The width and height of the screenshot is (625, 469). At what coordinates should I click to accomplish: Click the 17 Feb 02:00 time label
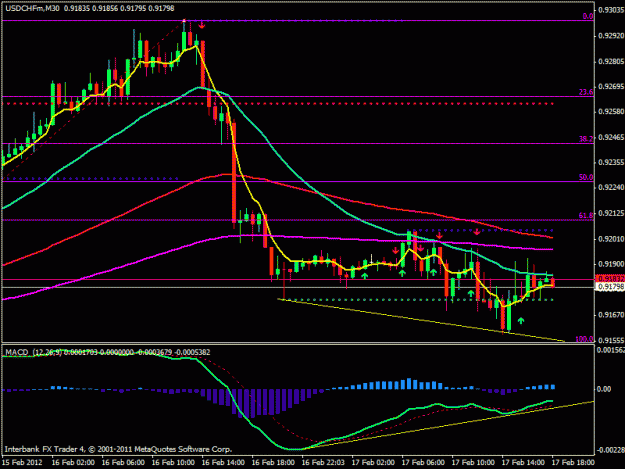(373, 463)
